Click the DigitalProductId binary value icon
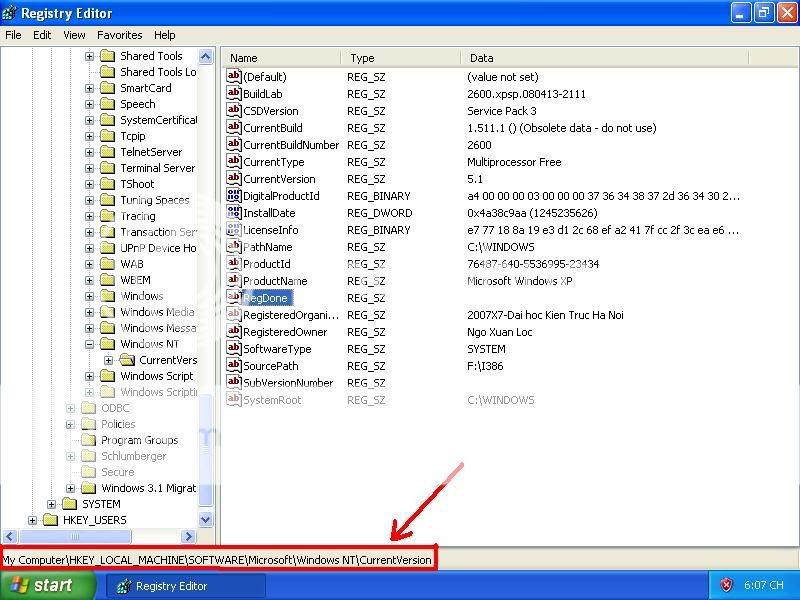Screen dimensions: 800x600 pos(234,195)
